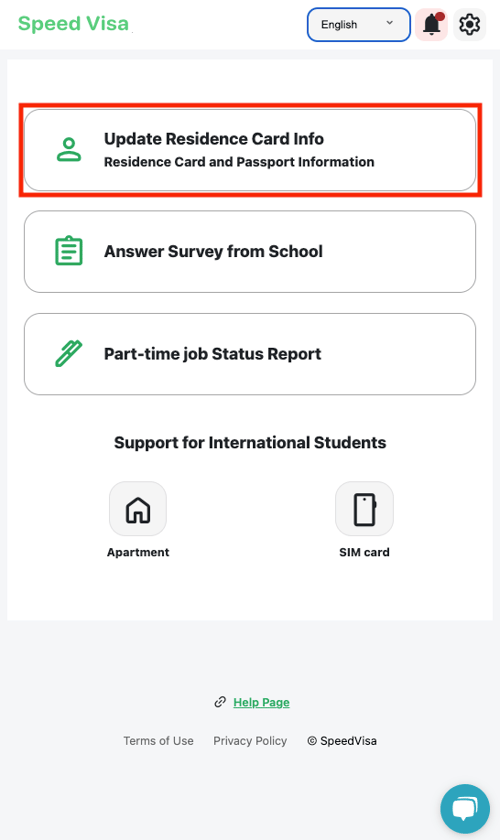This screenshot has width=500, height=840.
Task: Click the SIM card phone icon
Action: (x=364, y=509)
